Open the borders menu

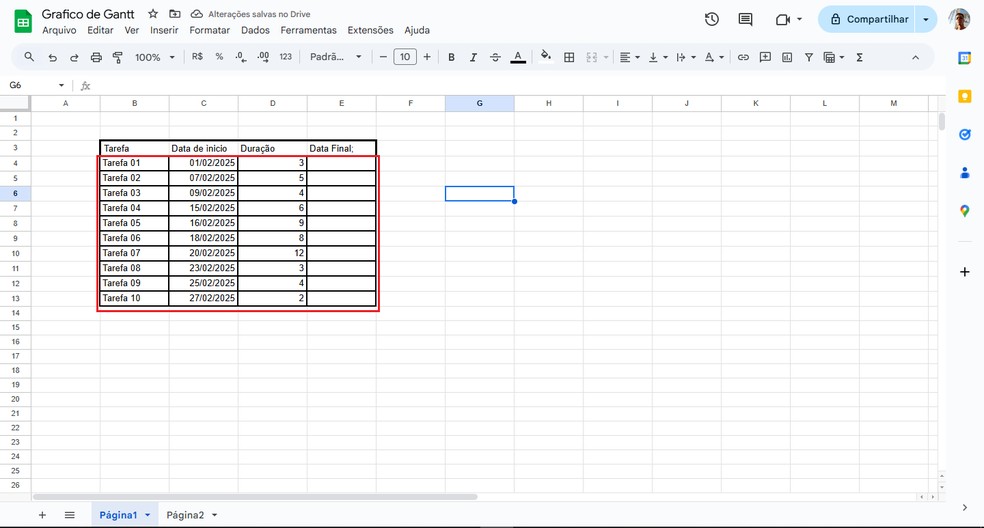569,57
